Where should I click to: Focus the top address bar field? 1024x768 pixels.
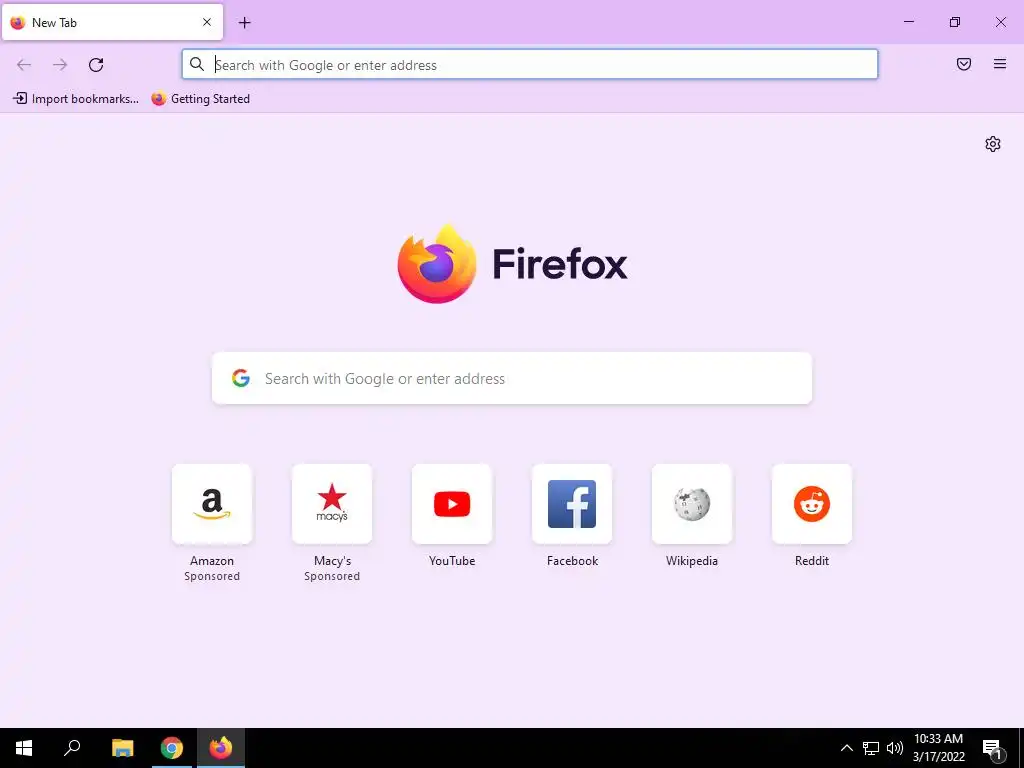pyautogui.click(x=530, y=65)
